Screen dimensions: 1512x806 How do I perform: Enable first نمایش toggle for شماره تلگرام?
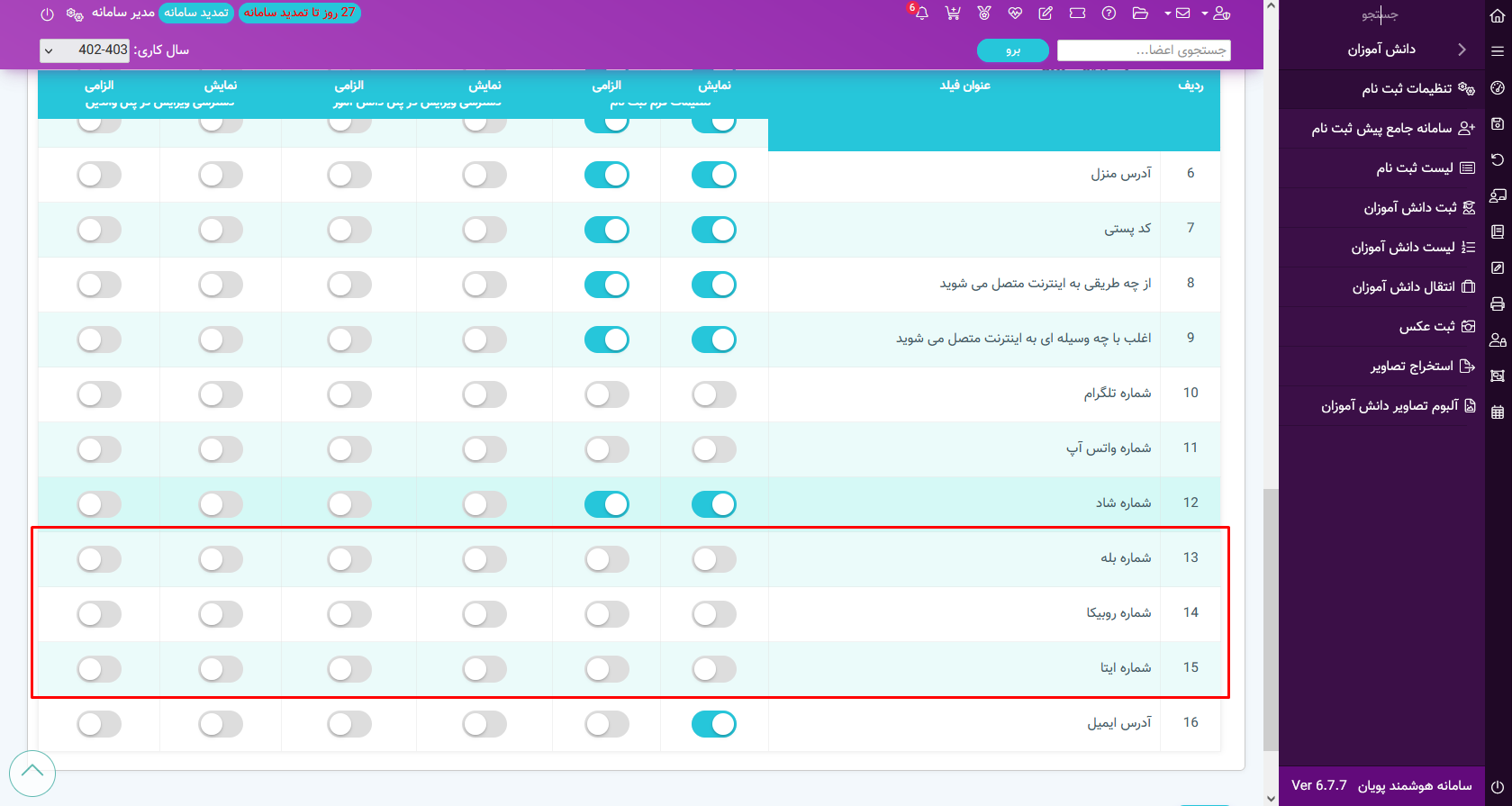[713, 394]
